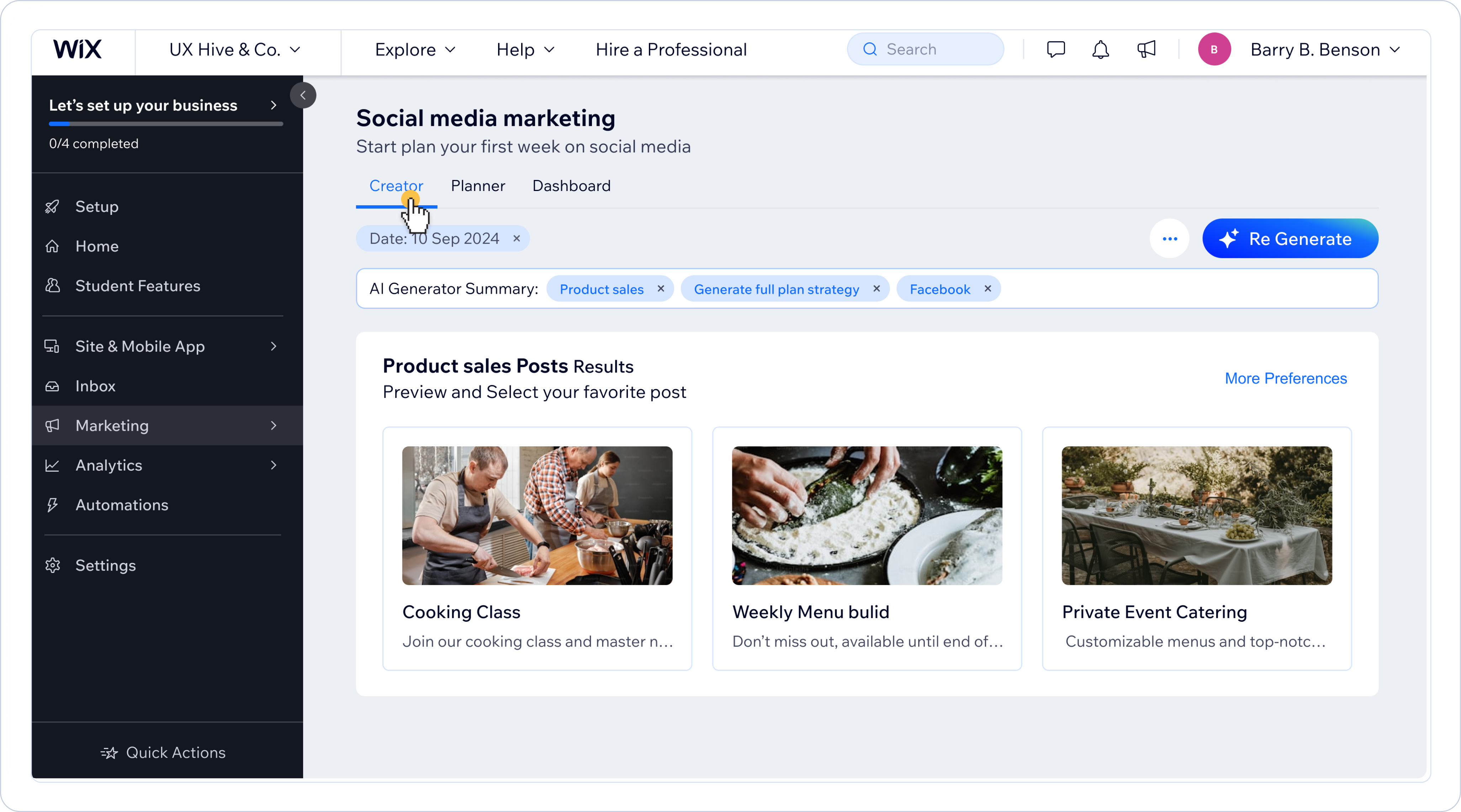Remove the Product sales tag
The width and height of the screenshot is (1461, 812).
(x=661, y=288)
